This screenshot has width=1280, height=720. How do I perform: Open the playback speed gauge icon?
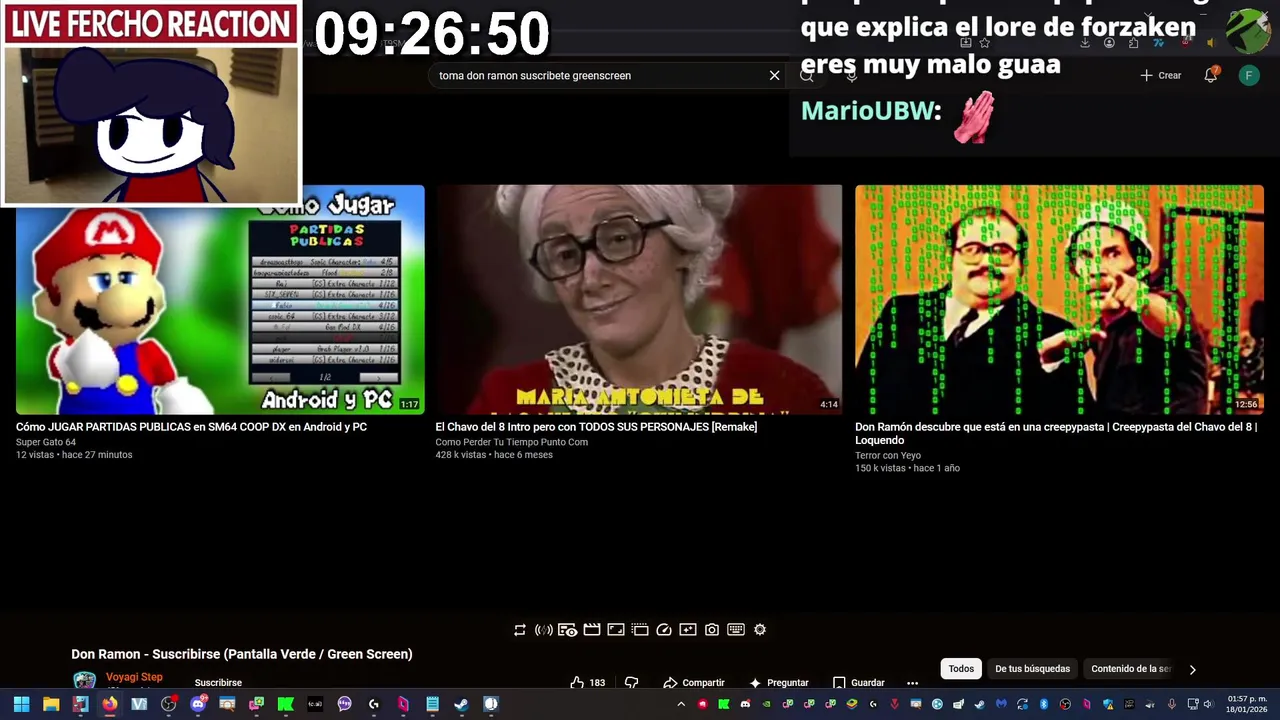pos(664,630)
